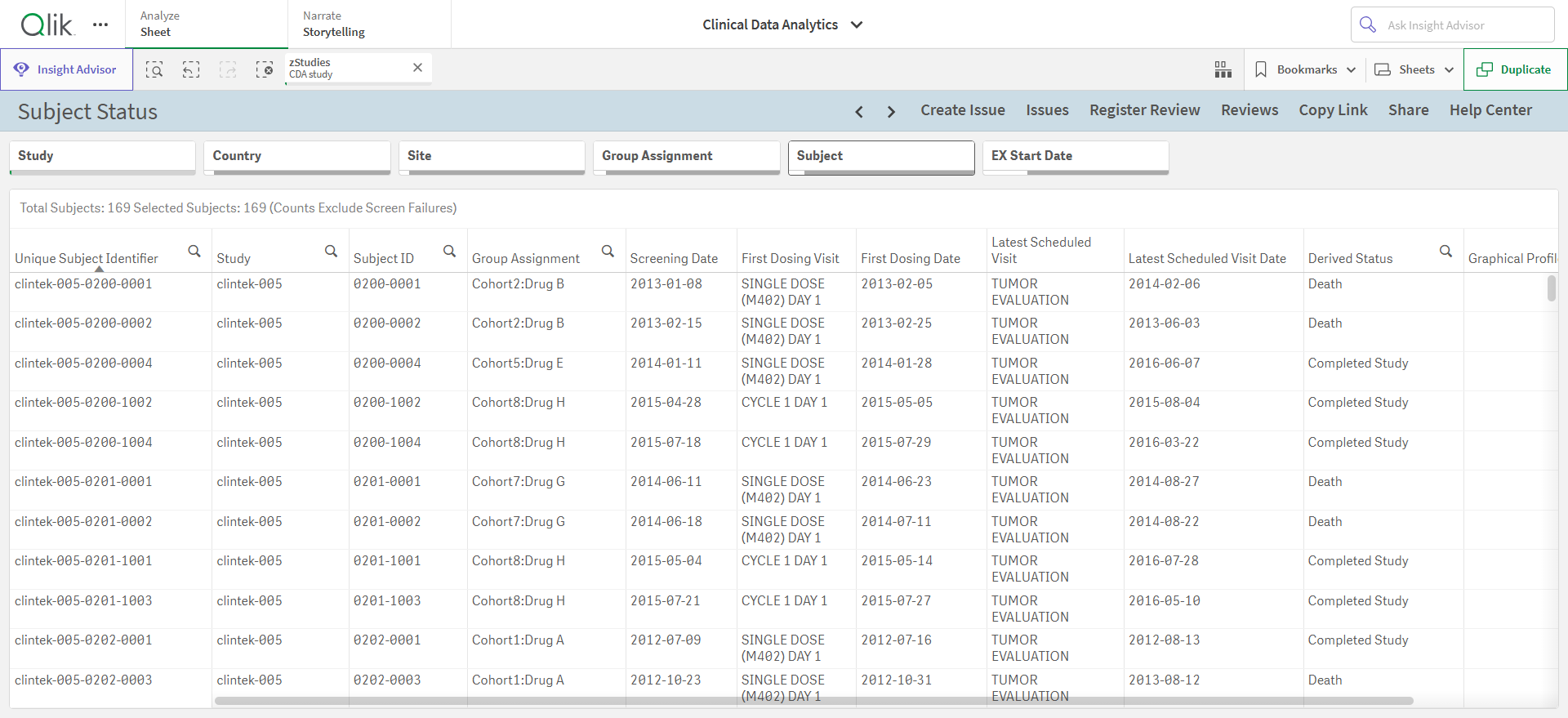Click Total Subjects summary text

[238, 208]
